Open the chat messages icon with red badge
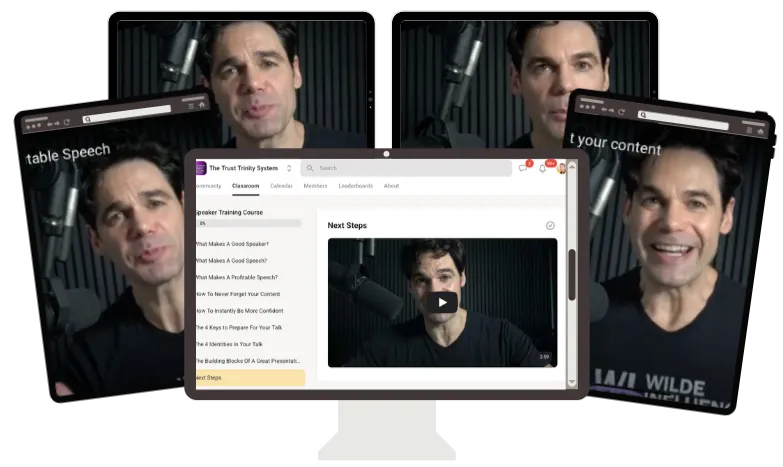The height and width of the screenshot is (467, 783). 524,167
